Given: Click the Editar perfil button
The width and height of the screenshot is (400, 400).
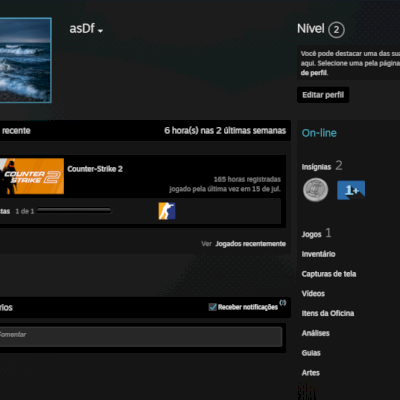Looking at the screenshot, I should [323, 95].
